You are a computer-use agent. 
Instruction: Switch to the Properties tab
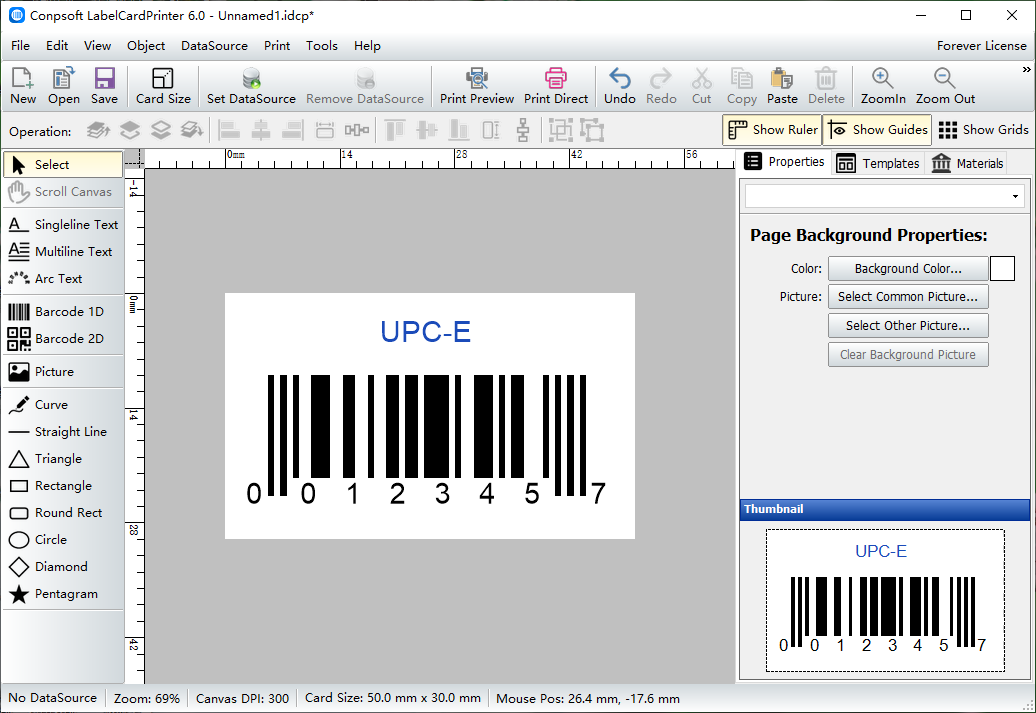[x=784, y=162]
